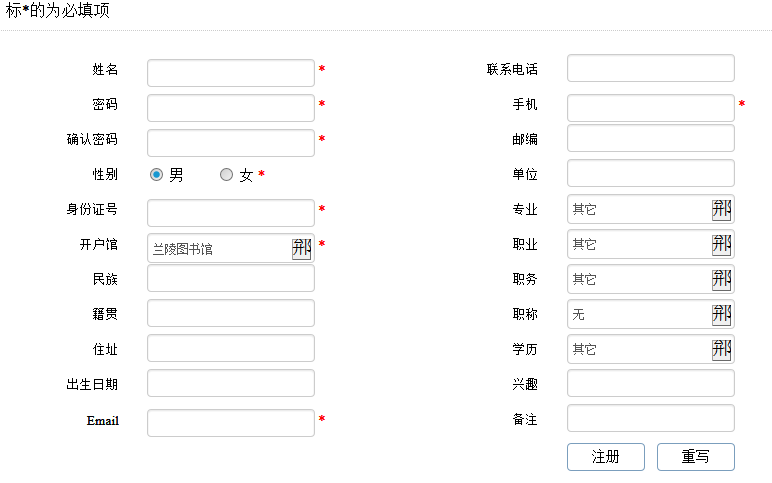The image size is (772, 483).
Task: Select the 女 radio button
Action: click(x=226, y=175)
